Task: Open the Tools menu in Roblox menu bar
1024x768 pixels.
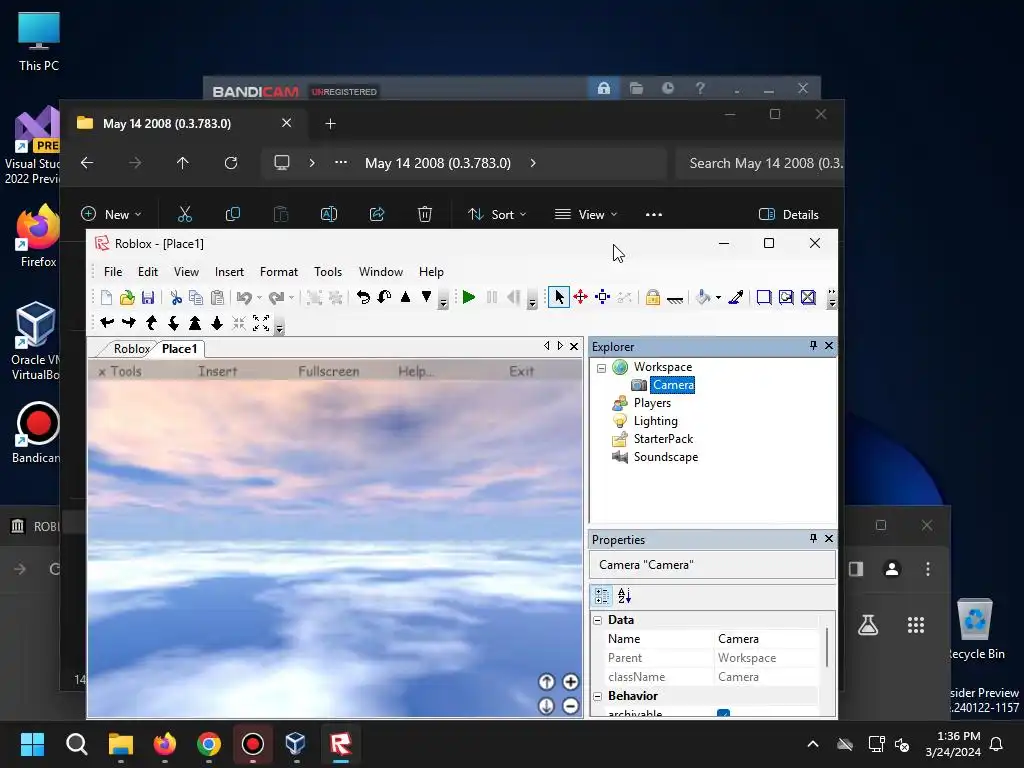Action: pos(328,272)
